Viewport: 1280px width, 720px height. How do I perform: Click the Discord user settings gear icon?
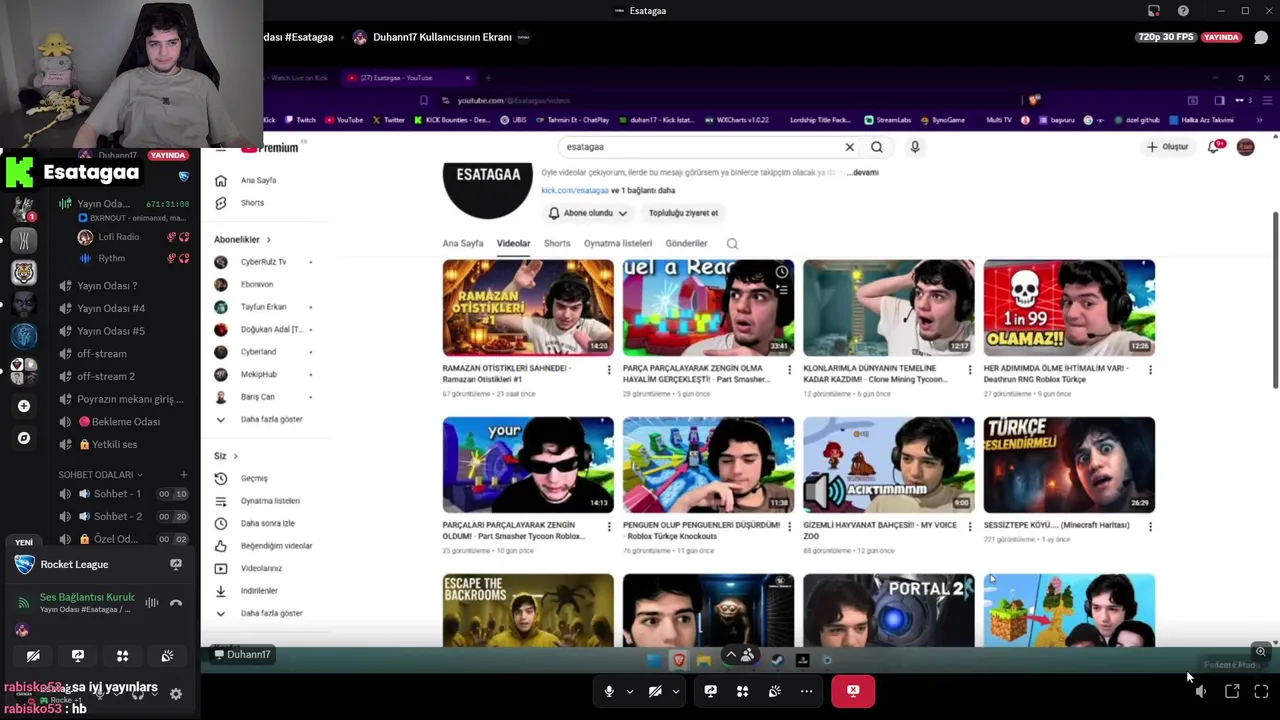[x=176, y=694]
